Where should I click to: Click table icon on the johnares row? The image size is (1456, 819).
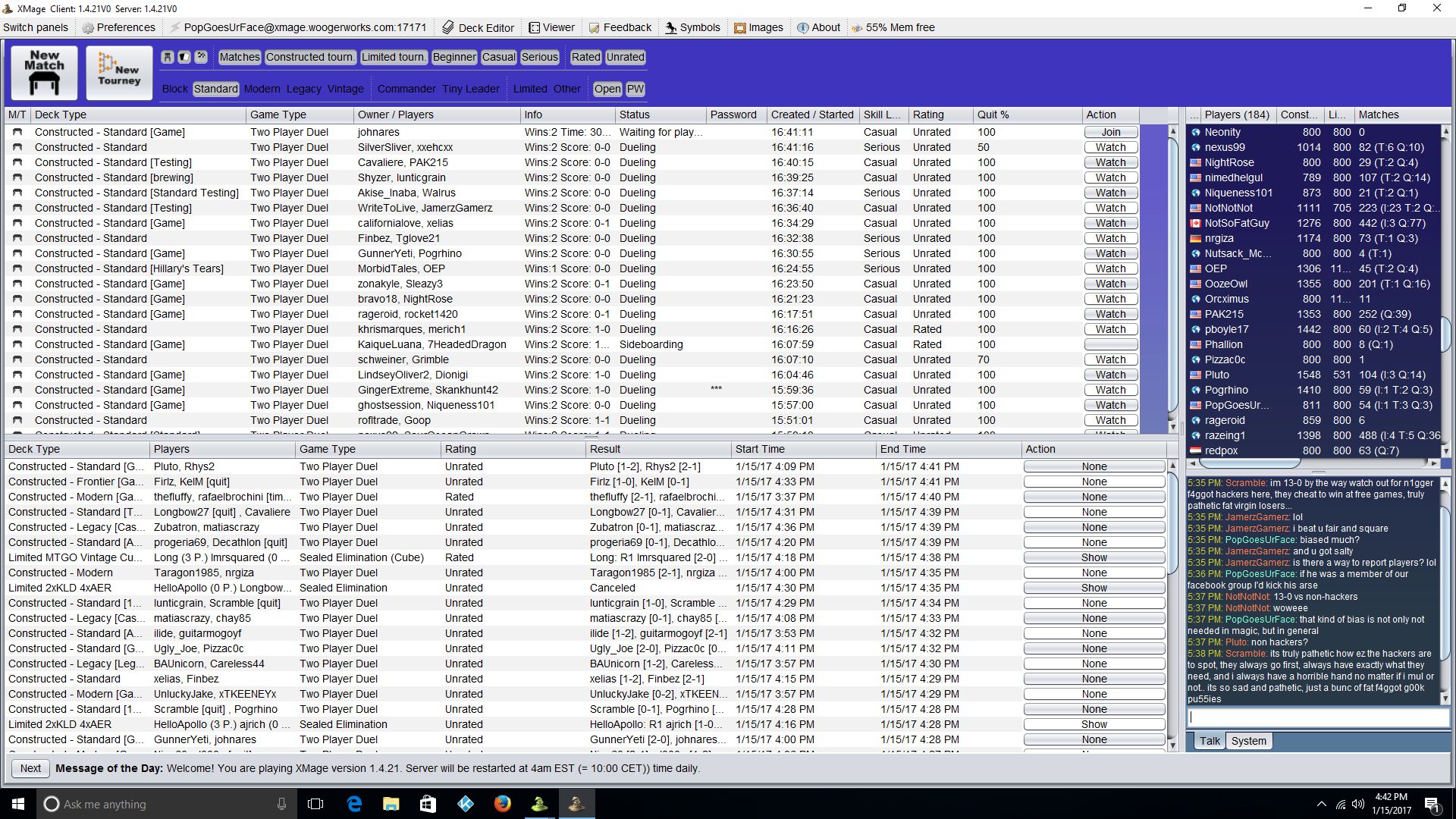click(x=17, y=132)
